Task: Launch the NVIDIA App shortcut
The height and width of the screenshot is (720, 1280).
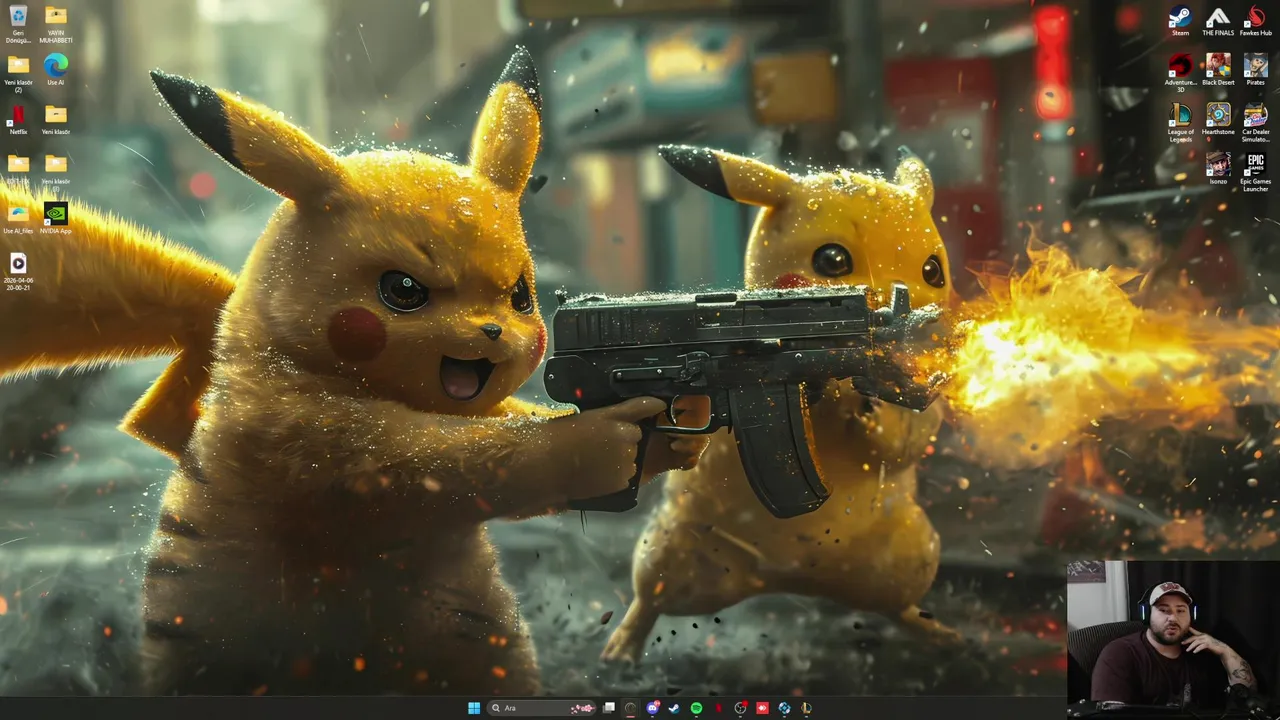Action: coord(56,217)
